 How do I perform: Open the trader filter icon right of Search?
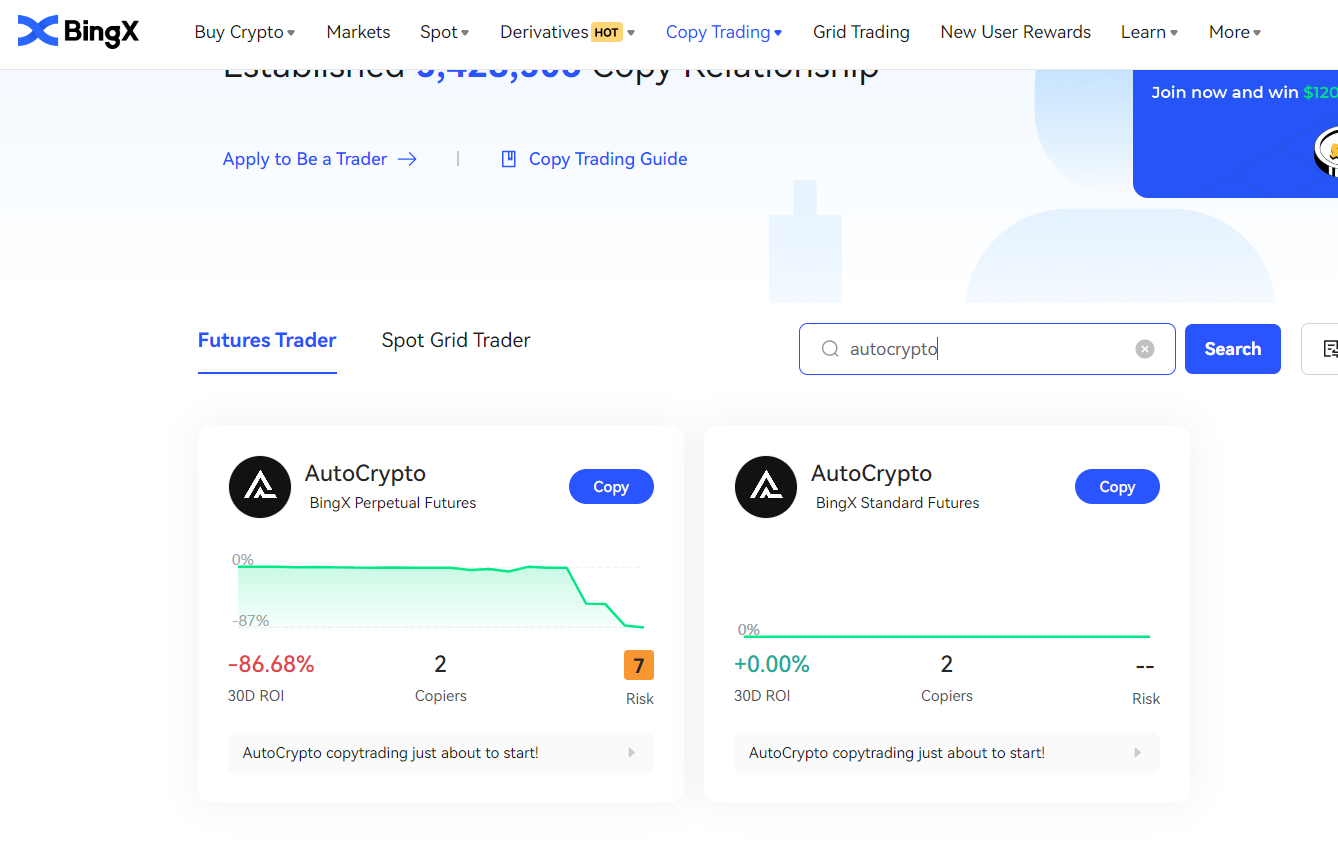pos(1330,349)
